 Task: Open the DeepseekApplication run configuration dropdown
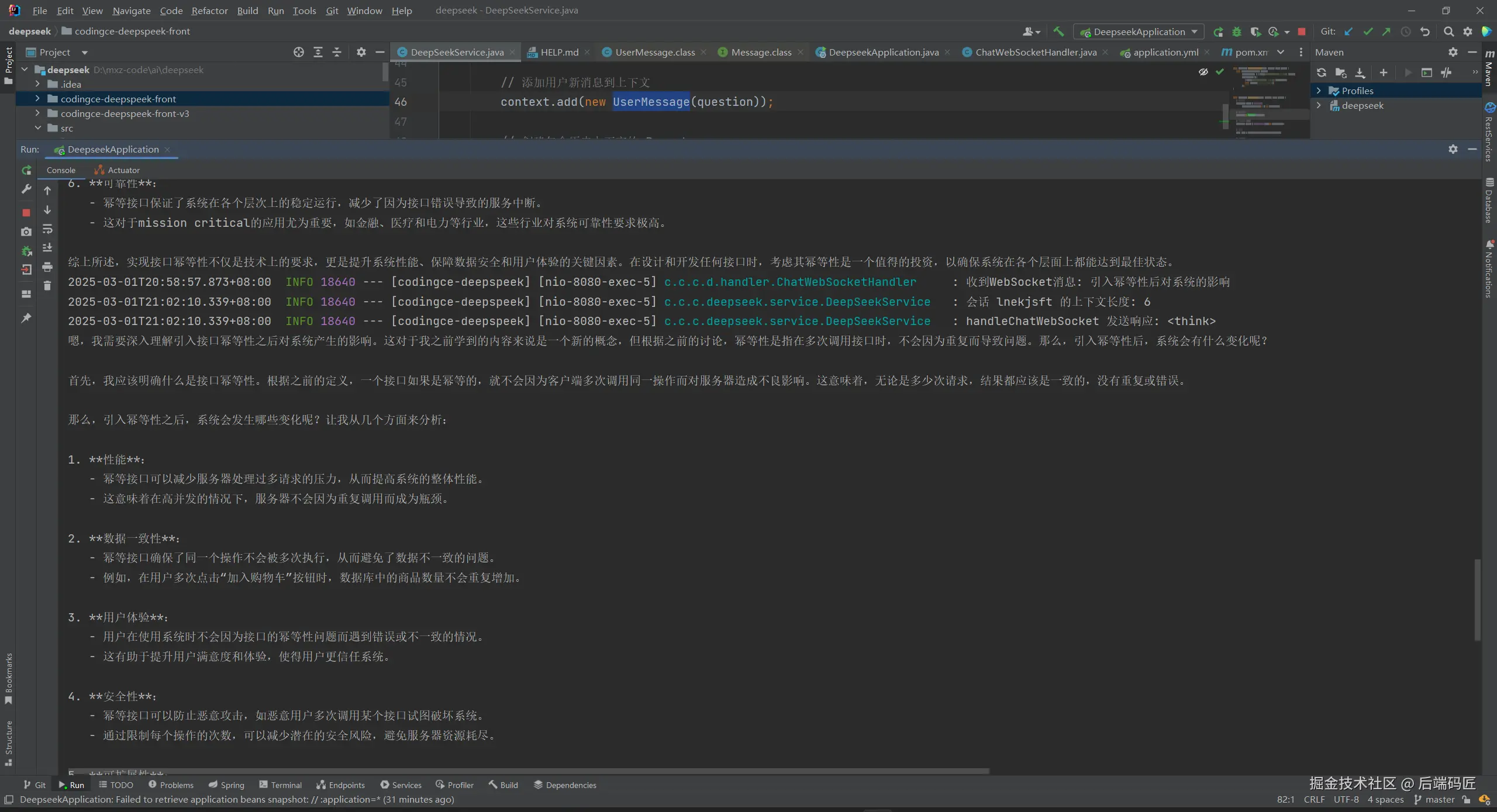click(1139, 32)
